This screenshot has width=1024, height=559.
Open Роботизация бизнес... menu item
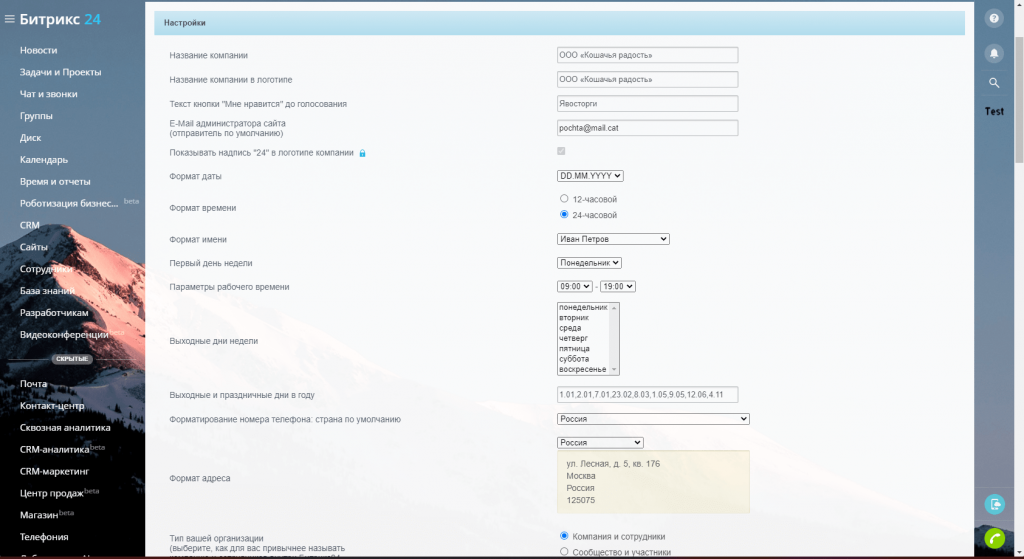[69, 203]
